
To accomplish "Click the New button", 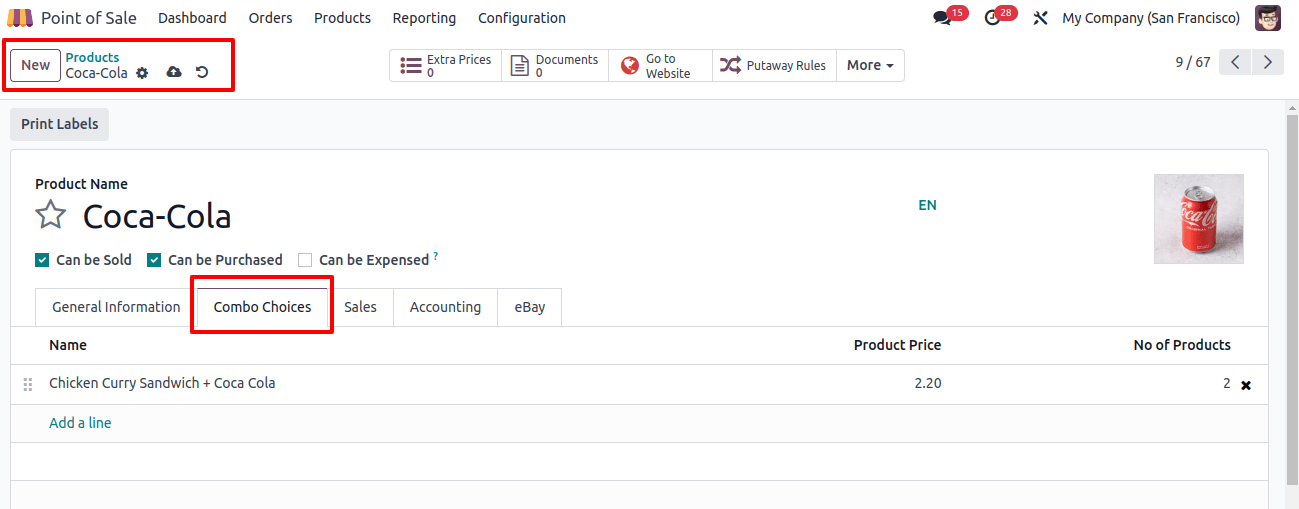I will coord(35,65).
